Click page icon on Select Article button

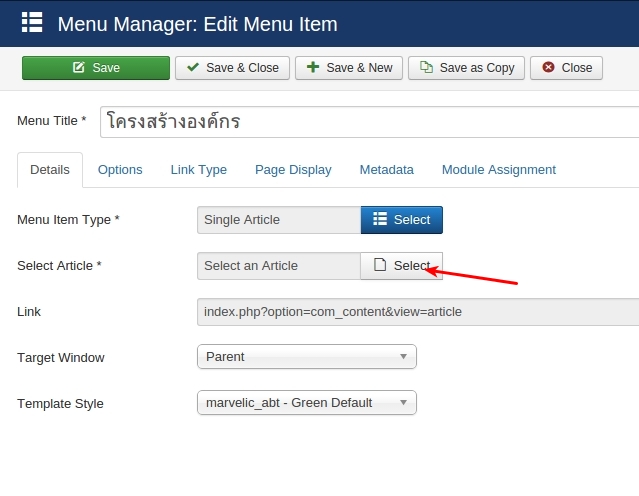click(380, 265)
